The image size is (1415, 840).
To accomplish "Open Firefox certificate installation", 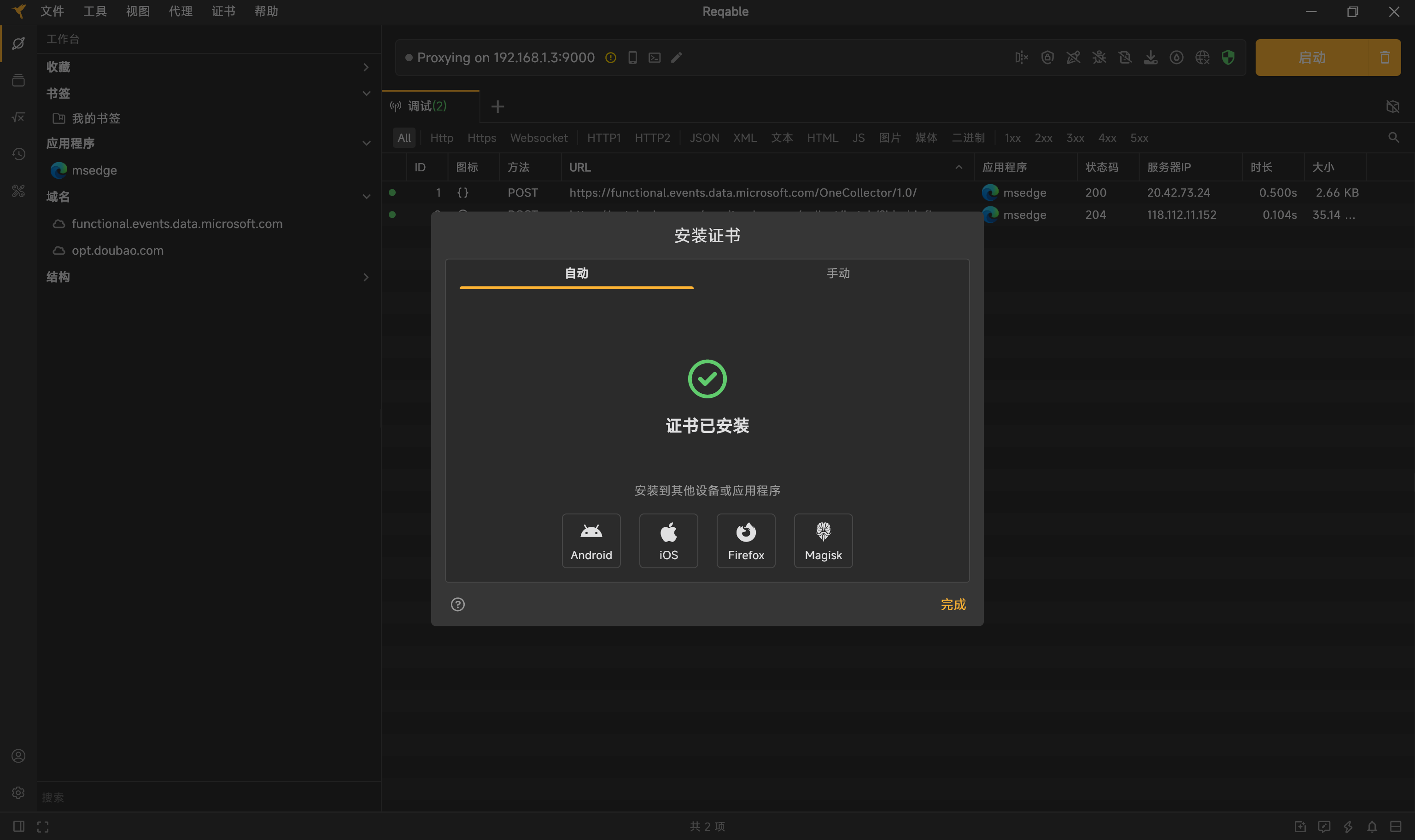I will (745, 540).
